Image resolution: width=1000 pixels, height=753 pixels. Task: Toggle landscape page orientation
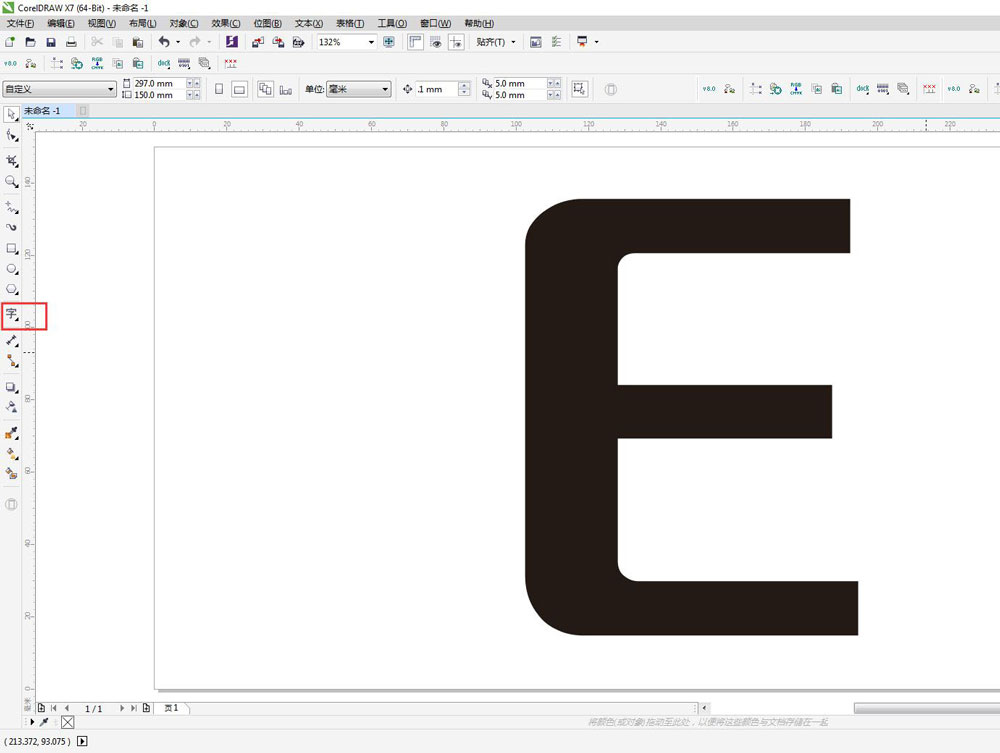pyautogui.click(x=240, y=89)
